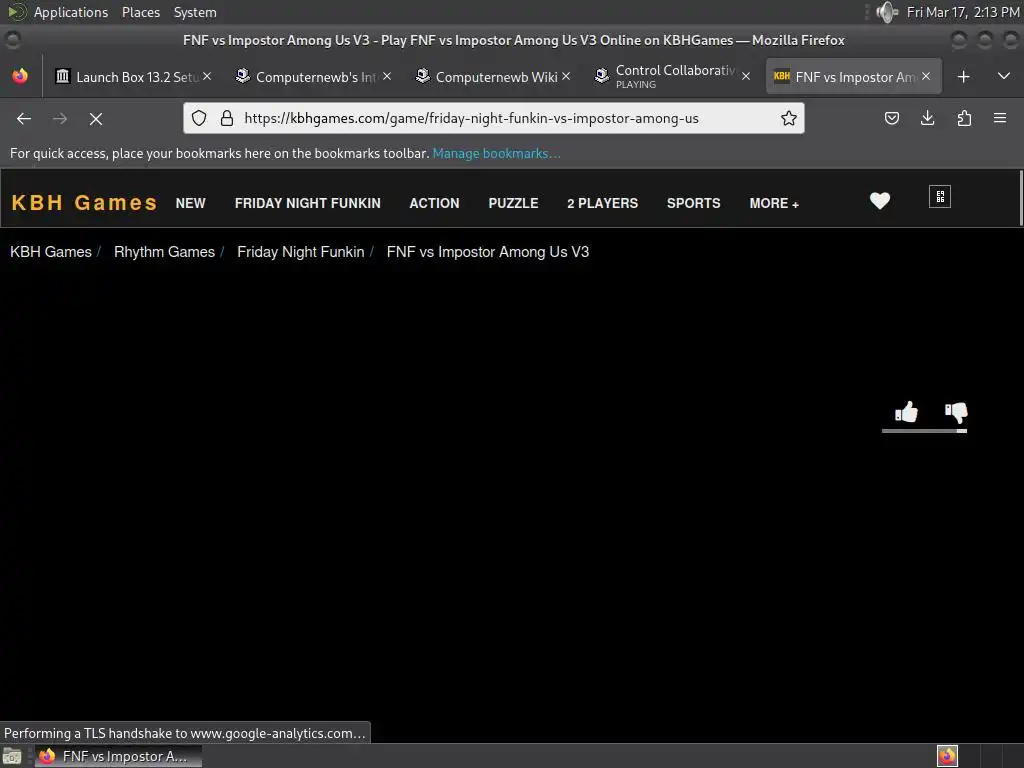The image size is (1024, 768).
Task: Open the System menu in top panel
Action: pos(195,12)
